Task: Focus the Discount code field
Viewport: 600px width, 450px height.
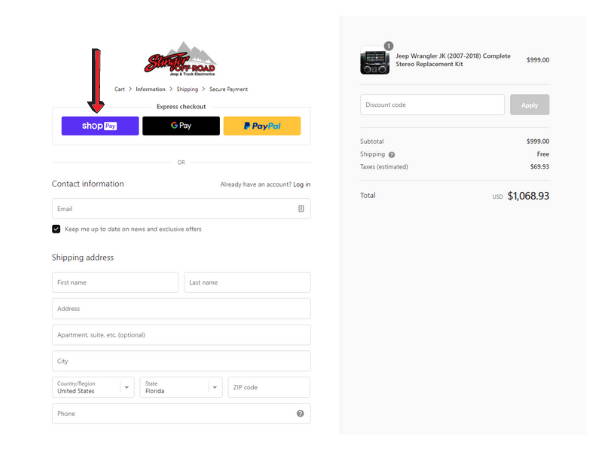Action: [432, 105]
